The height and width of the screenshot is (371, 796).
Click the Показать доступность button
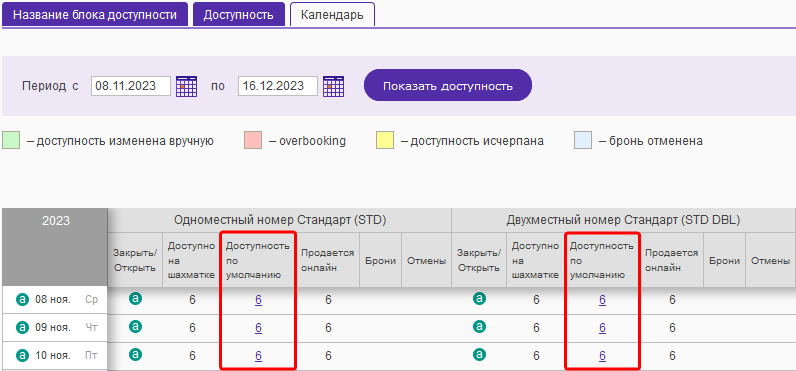[448, 86]
